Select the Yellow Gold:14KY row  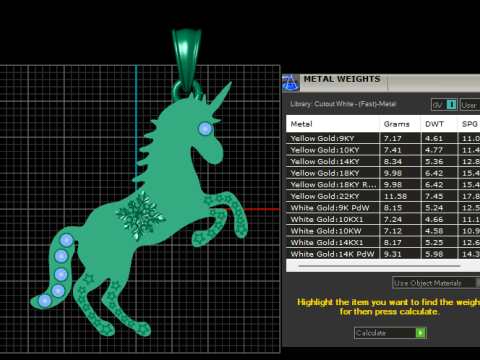383,161
